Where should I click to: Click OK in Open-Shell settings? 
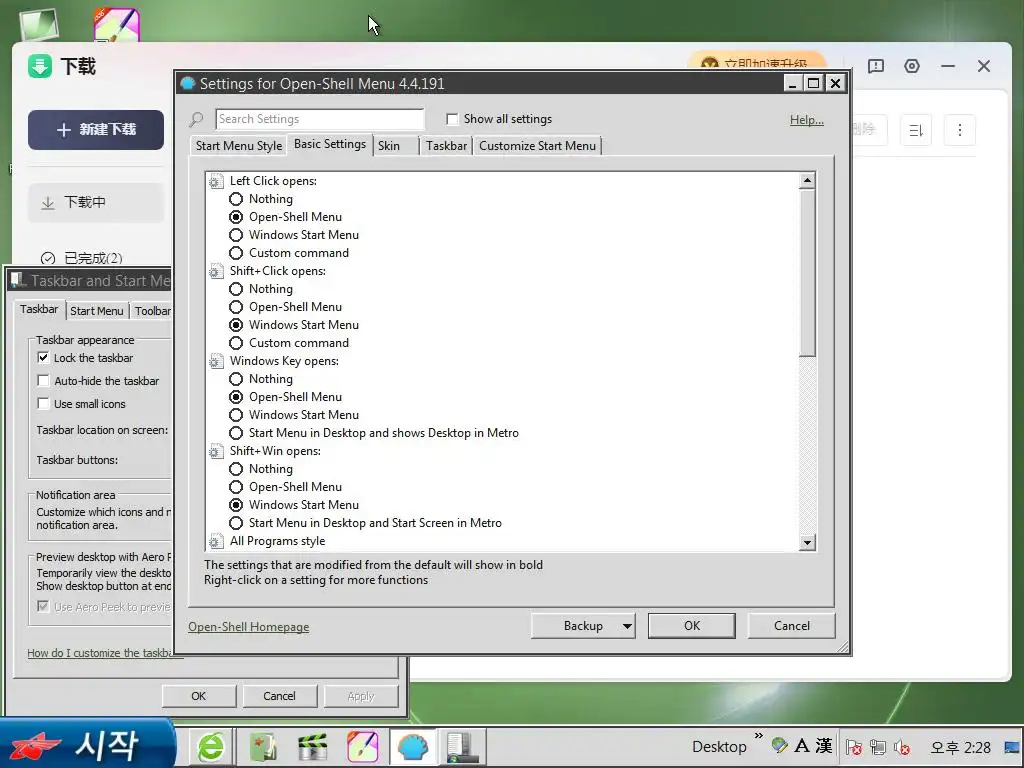pos(692,626)
